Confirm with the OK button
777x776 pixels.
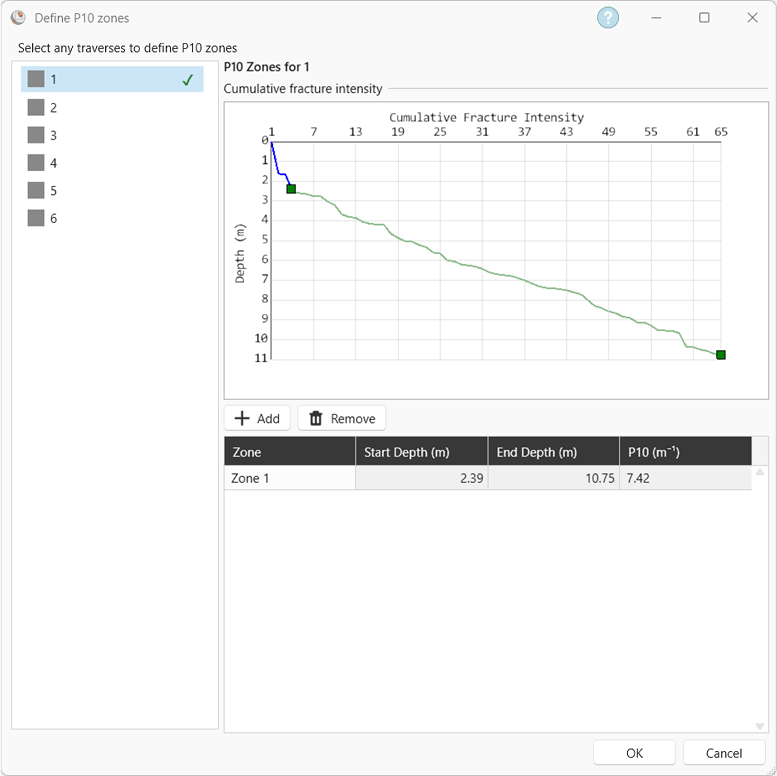[x=634, y=753]
